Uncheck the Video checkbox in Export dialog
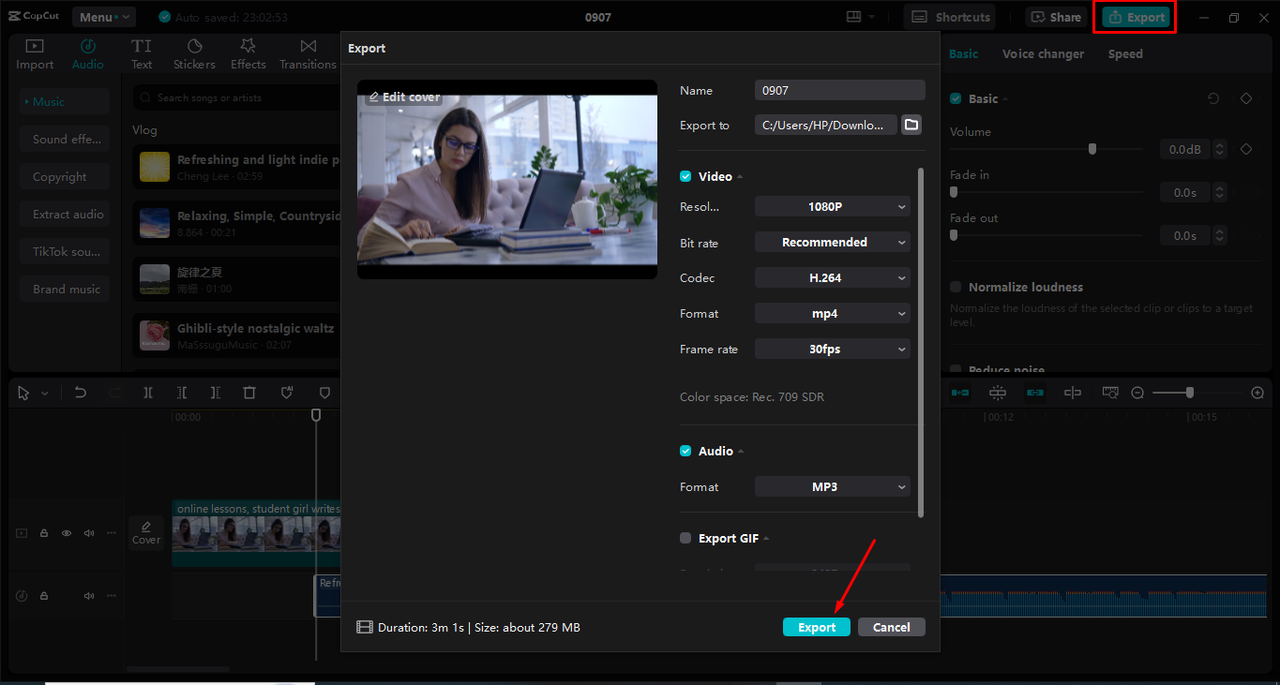This screenshot has width=1280, height=685. point(686,176)
